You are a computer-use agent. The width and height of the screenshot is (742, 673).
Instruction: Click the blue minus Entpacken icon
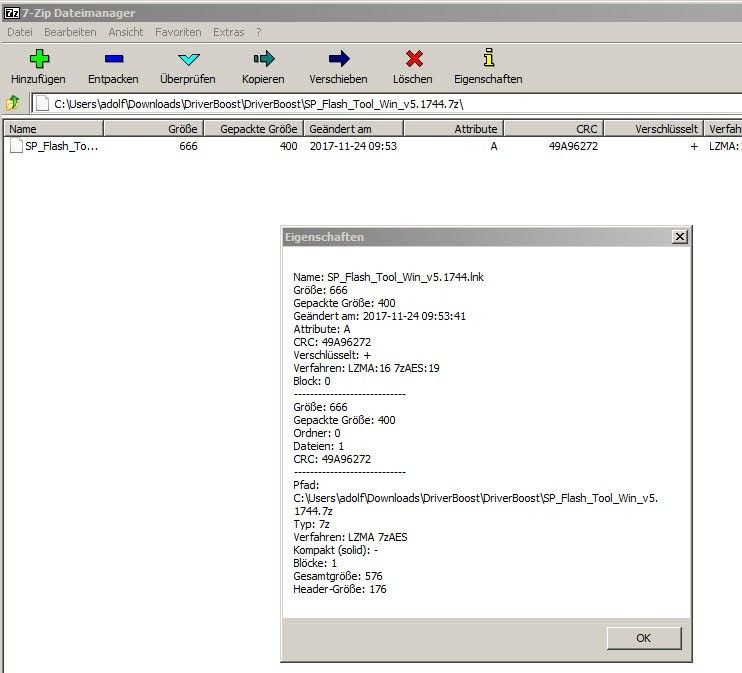(x=114, y=59)
